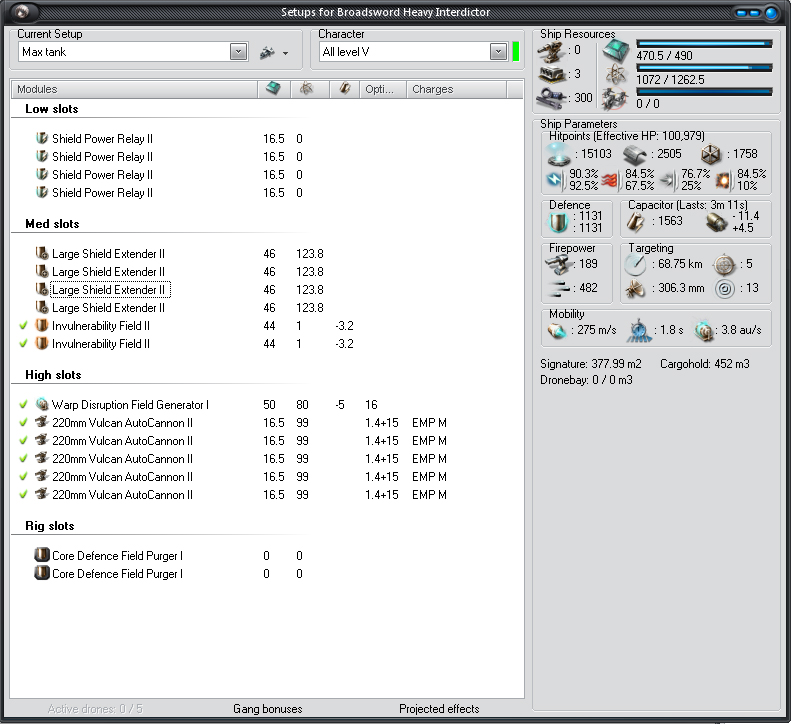Image resolution: width=791 pixels, height=724 pixels.
Task: Click the thermal resistance icon
Action: [x=609, y=180]
